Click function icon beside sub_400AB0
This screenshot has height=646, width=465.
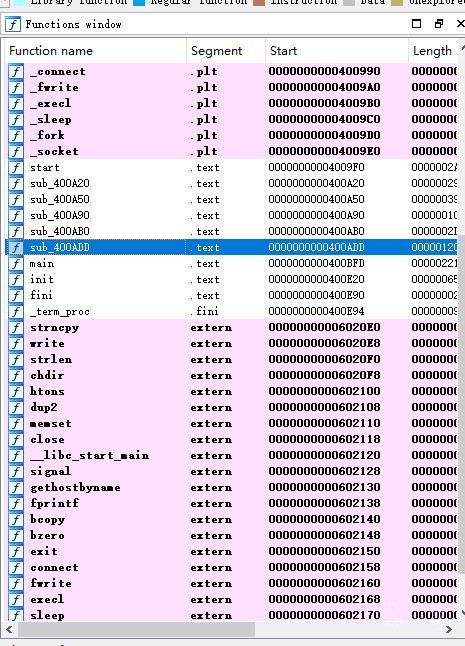click(x=16, y=232)
